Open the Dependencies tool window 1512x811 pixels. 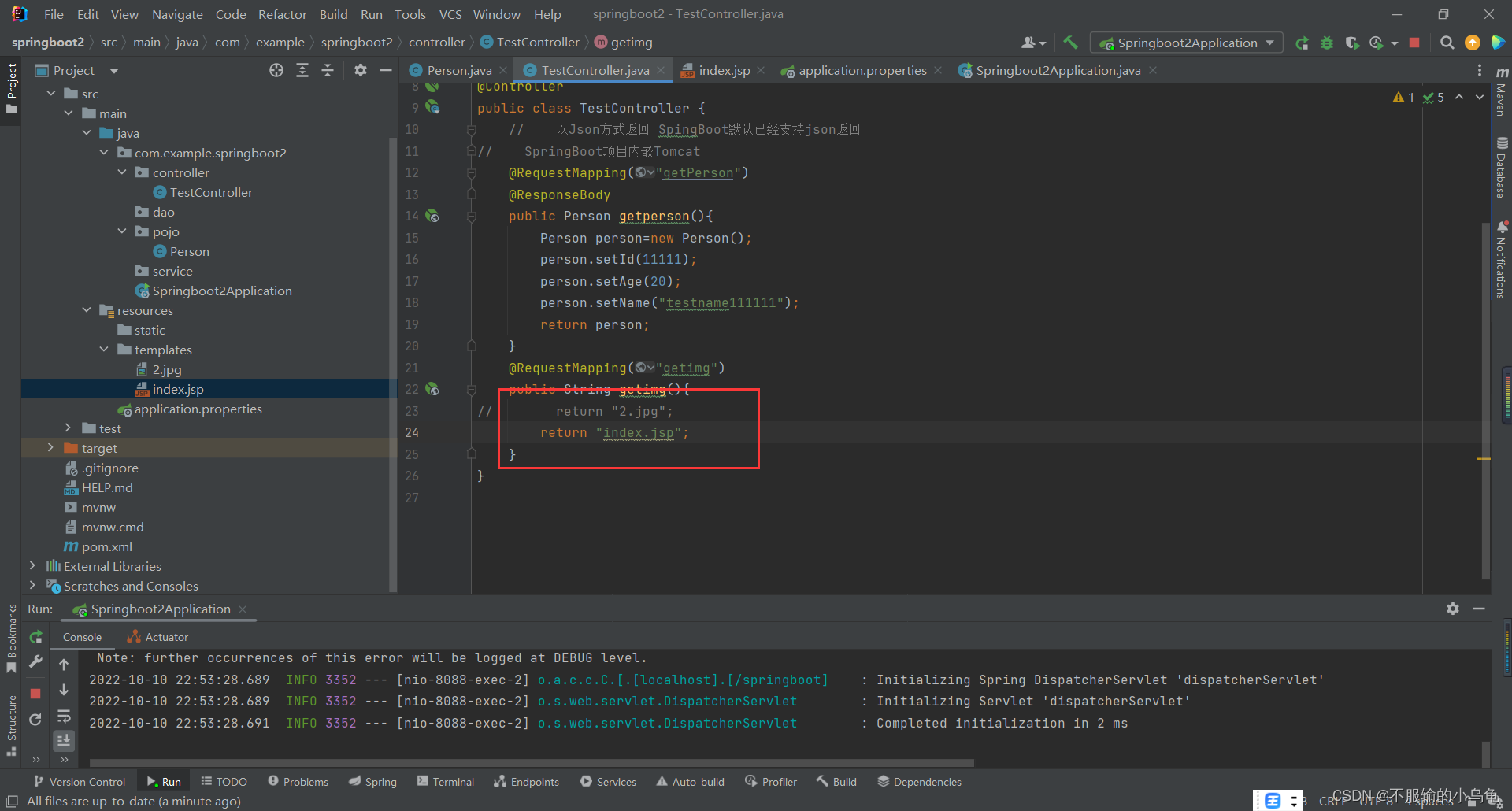click(x=919, y=781)
